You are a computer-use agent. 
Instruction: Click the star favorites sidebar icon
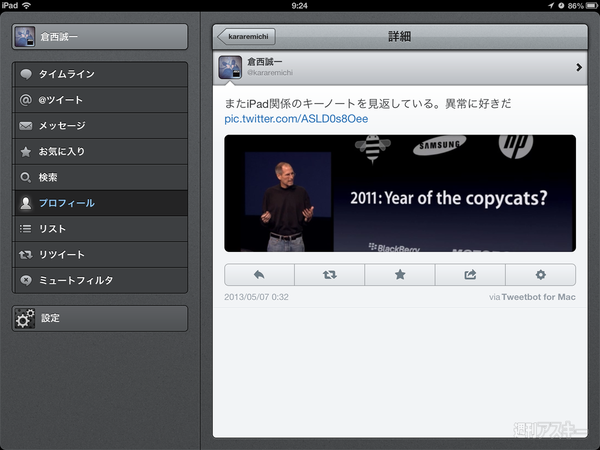(x=26, y=152)
